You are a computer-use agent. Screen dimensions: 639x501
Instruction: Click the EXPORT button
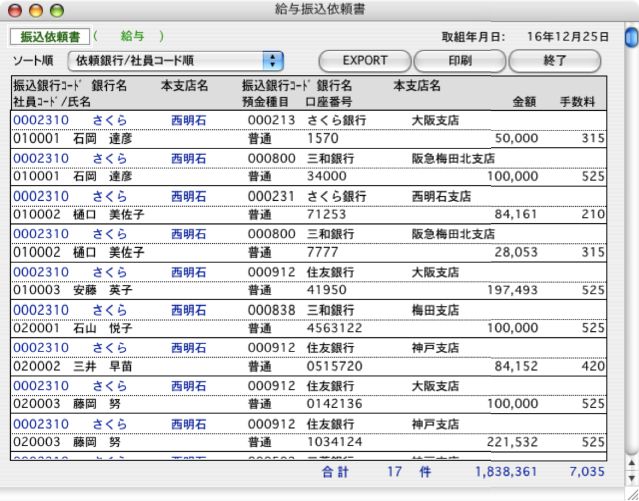point(365,61)
